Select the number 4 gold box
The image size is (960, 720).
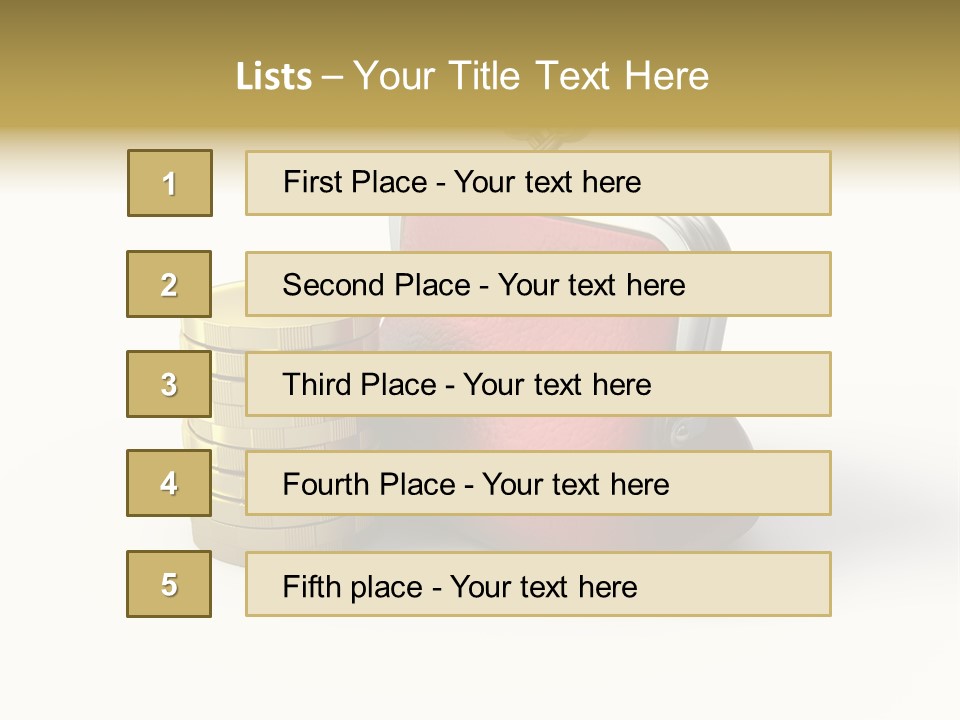coord(169,483)
